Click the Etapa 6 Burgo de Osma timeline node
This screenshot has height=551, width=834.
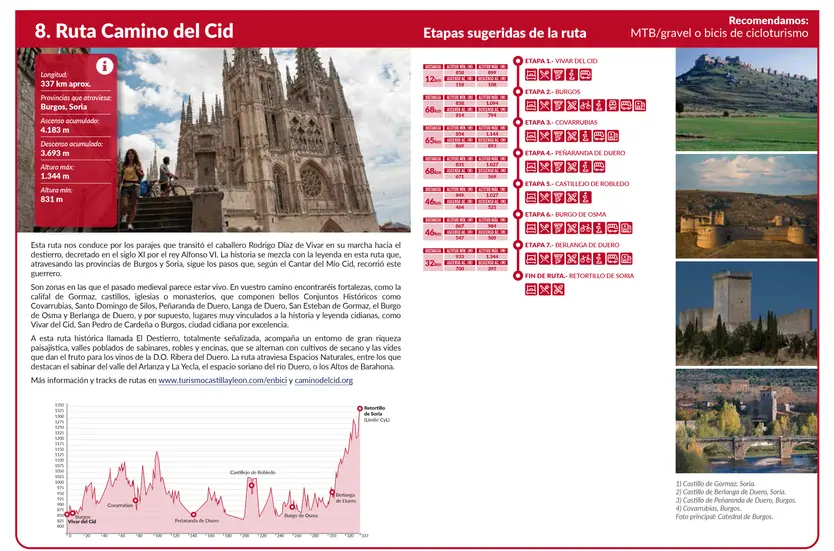pyautogui.click(x=518, y=214)
